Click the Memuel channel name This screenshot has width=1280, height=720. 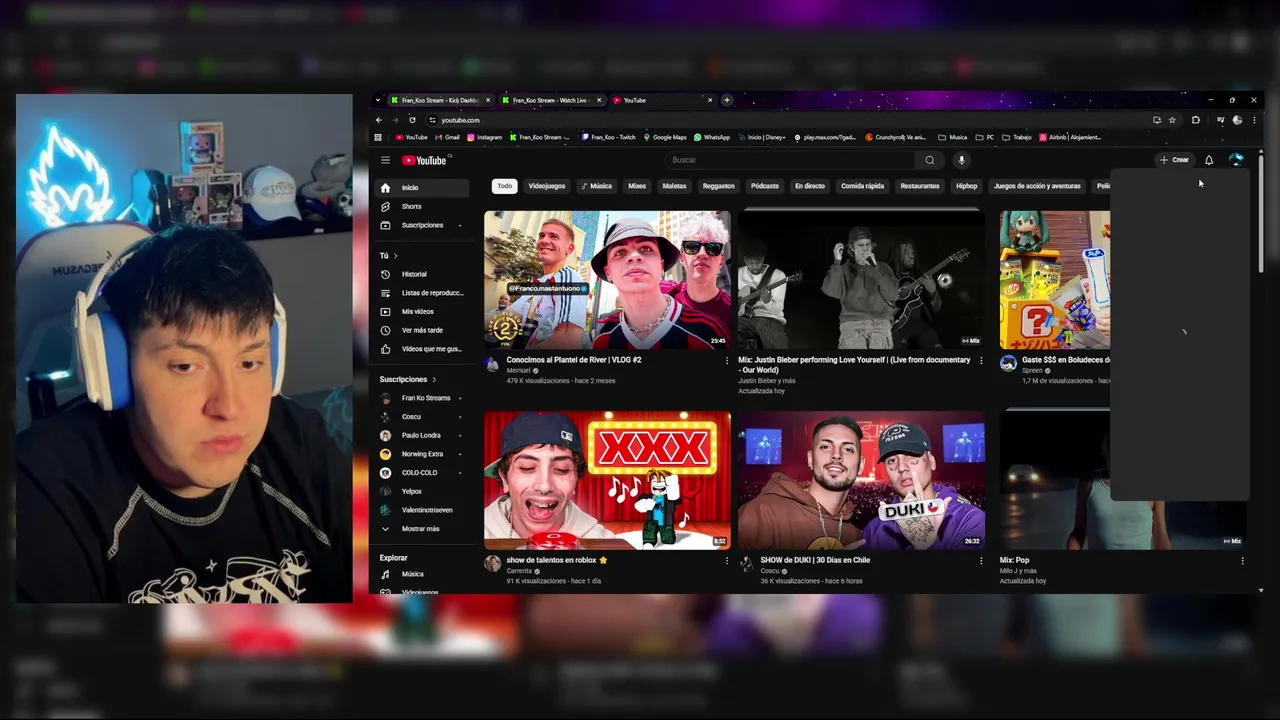[x=518, y=371]
